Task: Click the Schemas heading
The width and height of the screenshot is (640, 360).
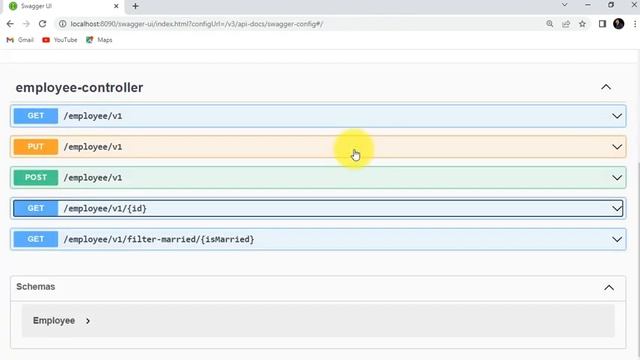Action: pyautogui.click(x=36, y=287)
